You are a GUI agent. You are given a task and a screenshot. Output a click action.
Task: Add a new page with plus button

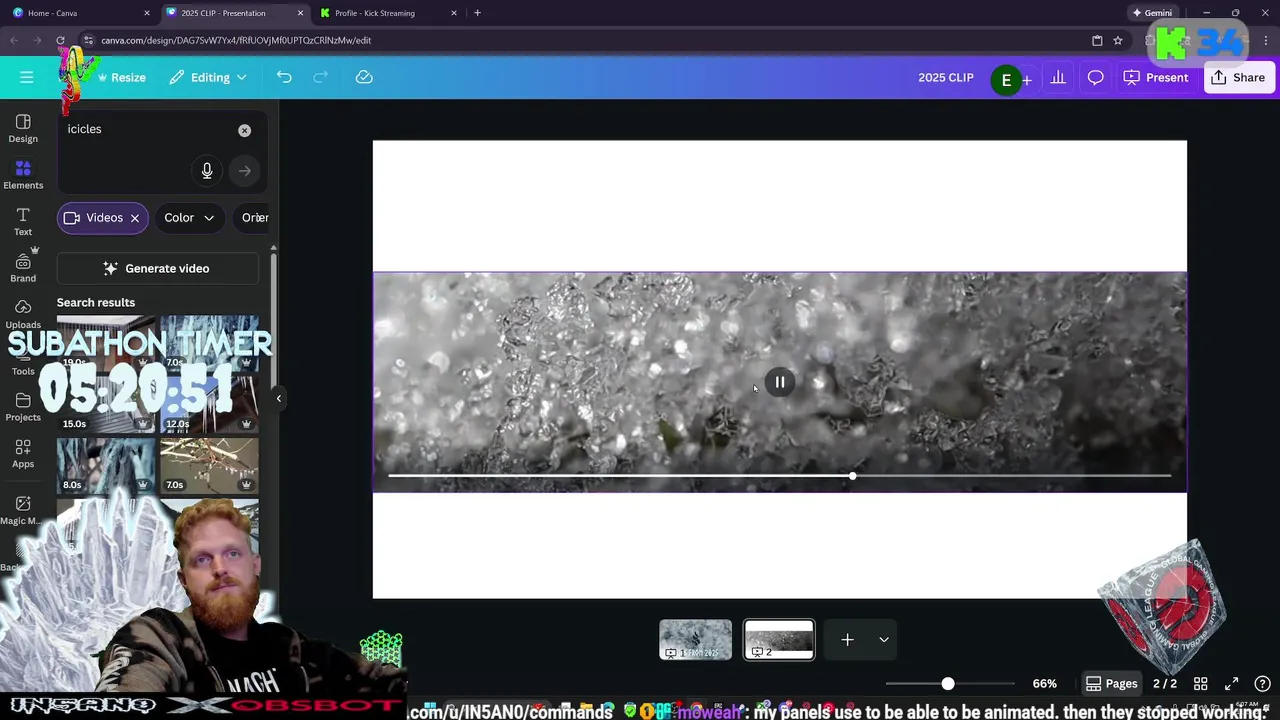coord(847,639)
